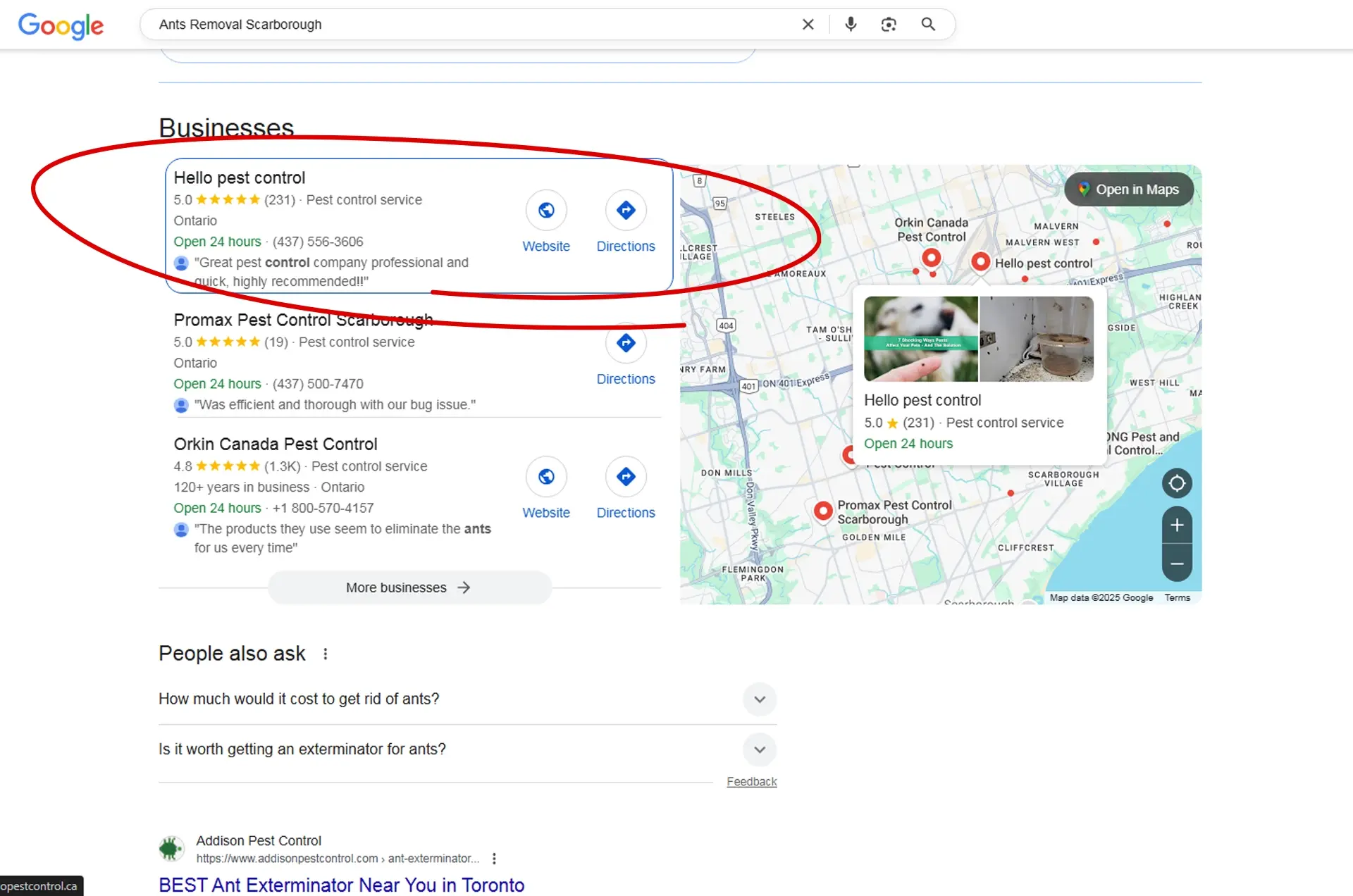Viewport: 1353px width, 896px height.
Task: Zoom out on the map
Action: pyautogui.click(x=1177, y=564)
